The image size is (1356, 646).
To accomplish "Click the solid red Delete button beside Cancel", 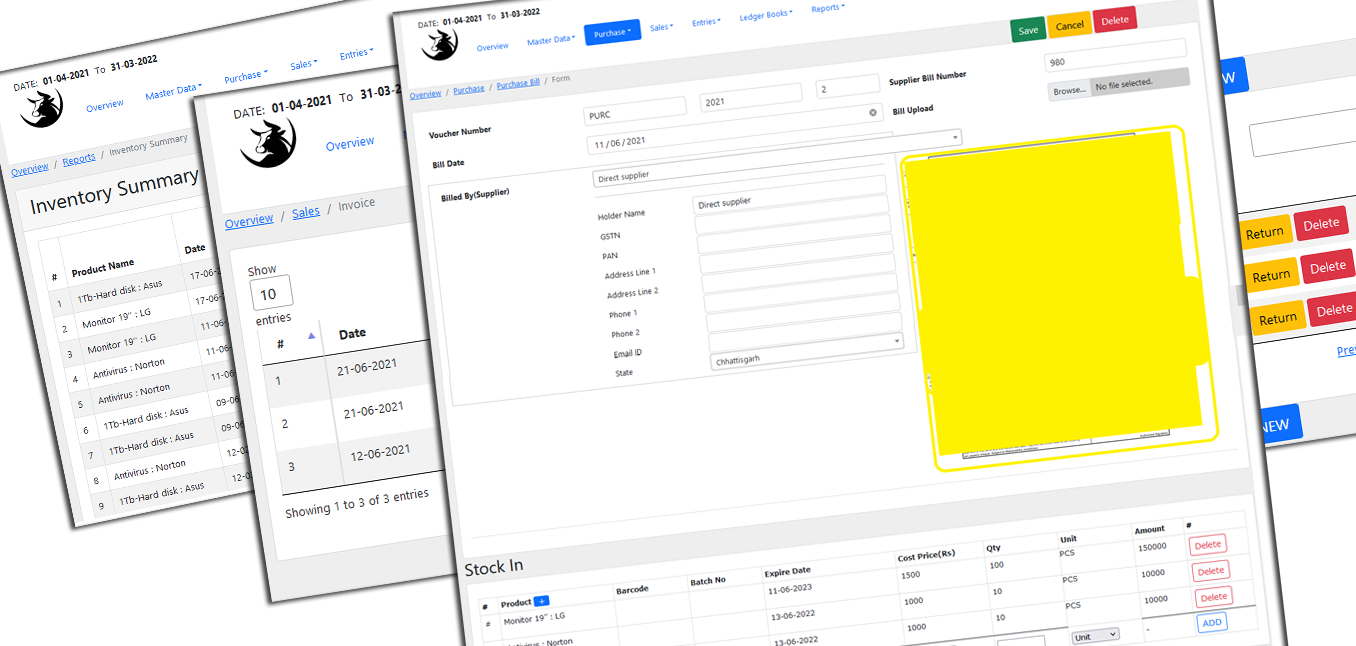I will [x=1114, y=20].
